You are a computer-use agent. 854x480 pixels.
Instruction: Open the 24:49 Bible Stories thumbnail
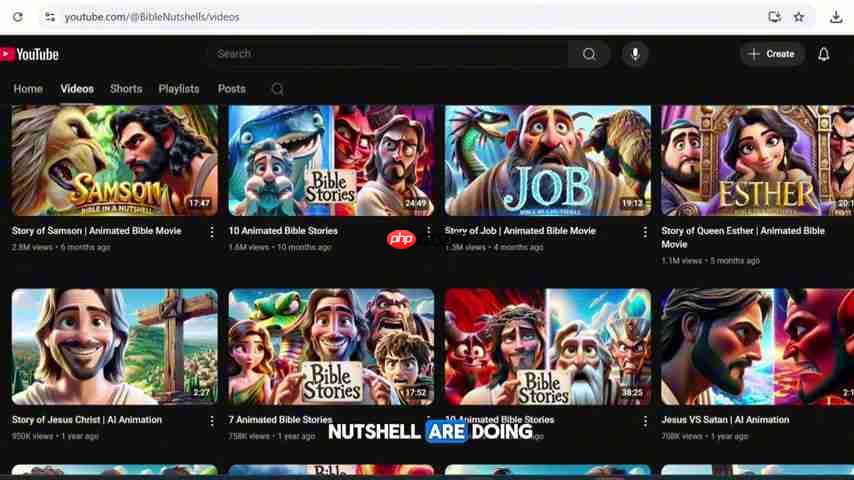coord(331,160)
